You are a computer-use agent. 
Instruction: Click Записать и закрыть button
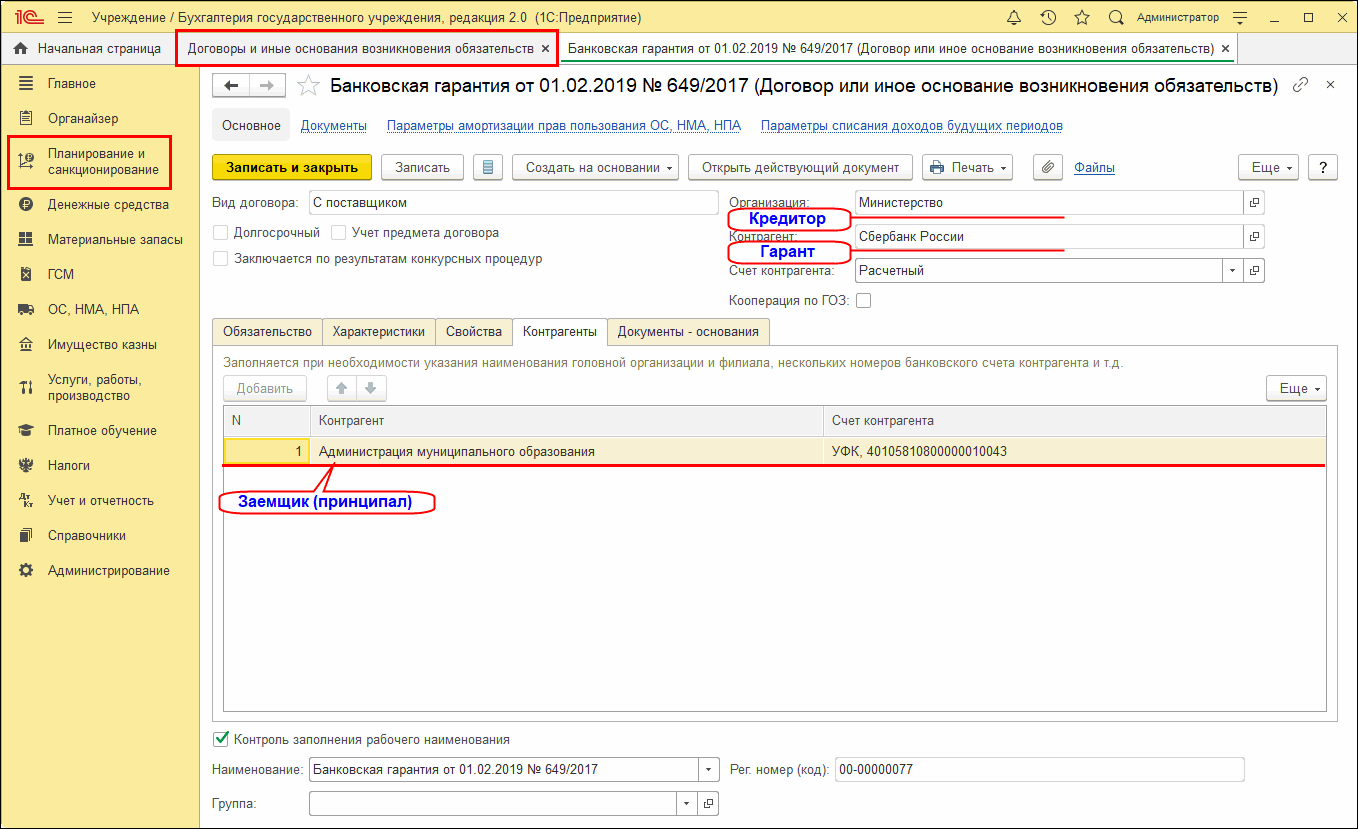click(293, 167)
